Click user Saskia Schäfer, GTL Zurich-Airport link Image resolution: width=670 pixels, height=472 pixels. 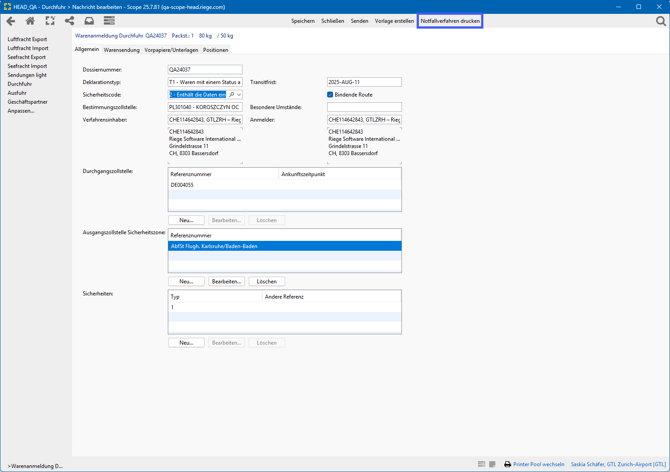pos(618,464)
